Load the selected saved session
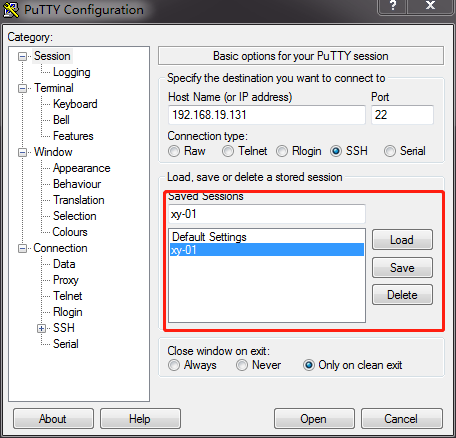 (402, 240)
